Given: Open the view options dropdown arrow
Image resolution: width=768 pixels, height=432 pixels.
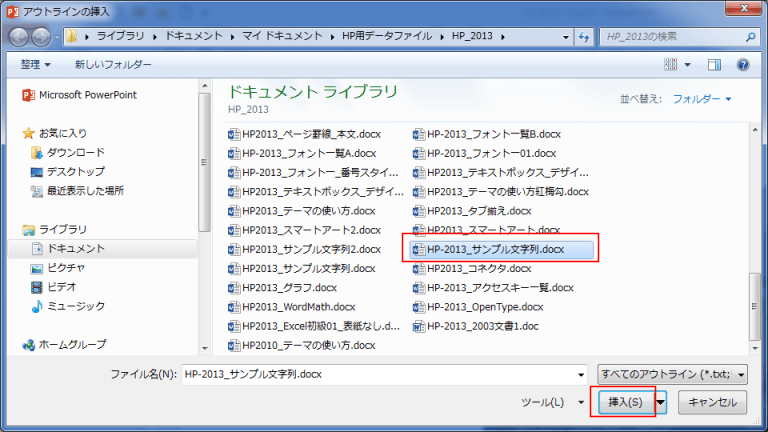Looking at the screenshot, I should pyautogui.click(x=687, y=65).
